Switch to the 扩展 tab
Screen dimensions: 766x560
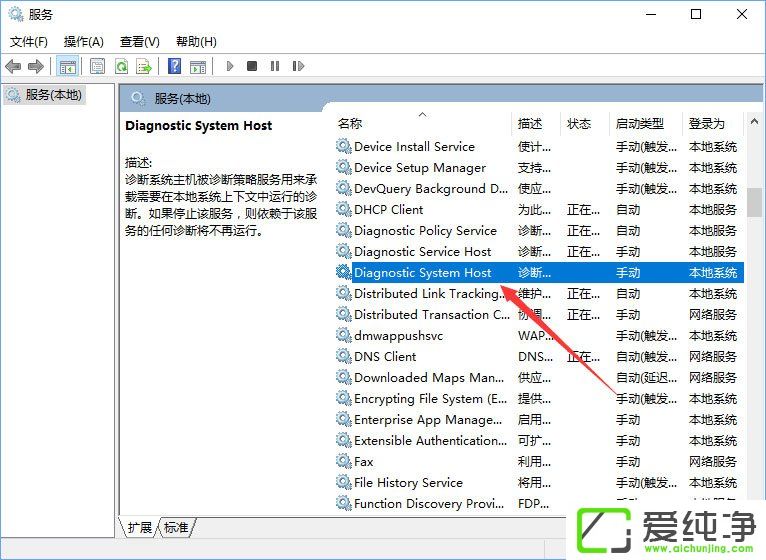pos(140,527)
